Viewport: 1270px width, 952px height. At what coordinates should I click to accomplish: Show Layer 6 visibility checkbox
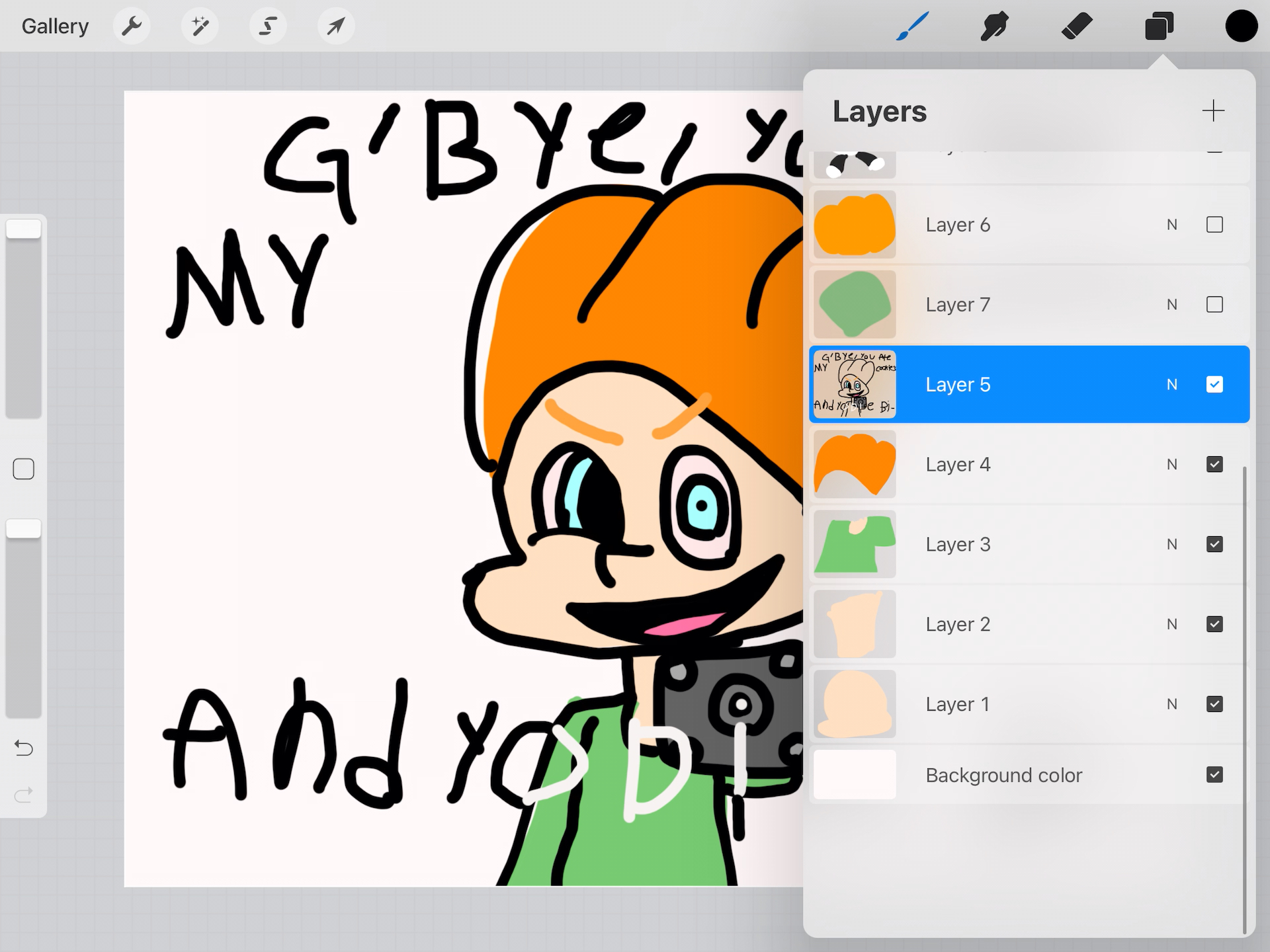pos(1214,225)
